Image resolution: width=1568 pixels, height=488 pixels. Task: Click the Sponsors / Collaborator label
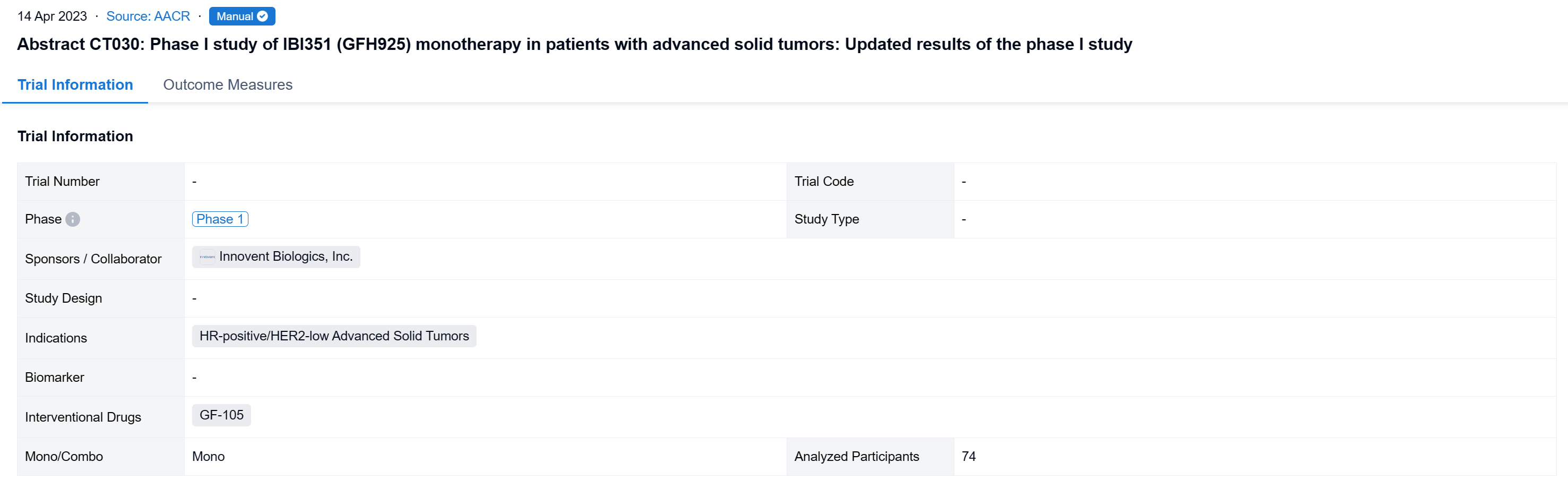click(93, 259)
